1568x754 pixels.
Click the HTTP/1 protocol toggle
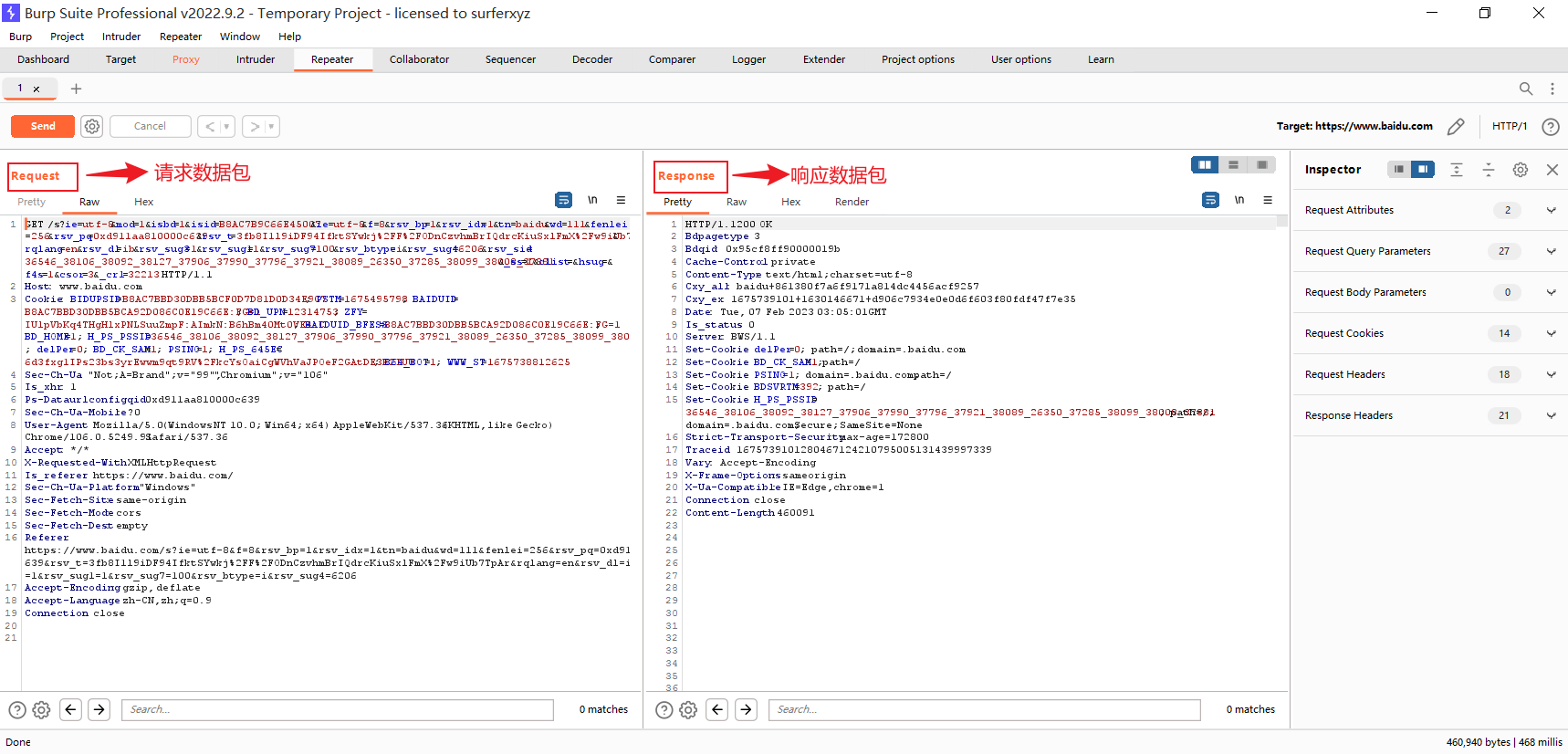(x=1510, y=126)
